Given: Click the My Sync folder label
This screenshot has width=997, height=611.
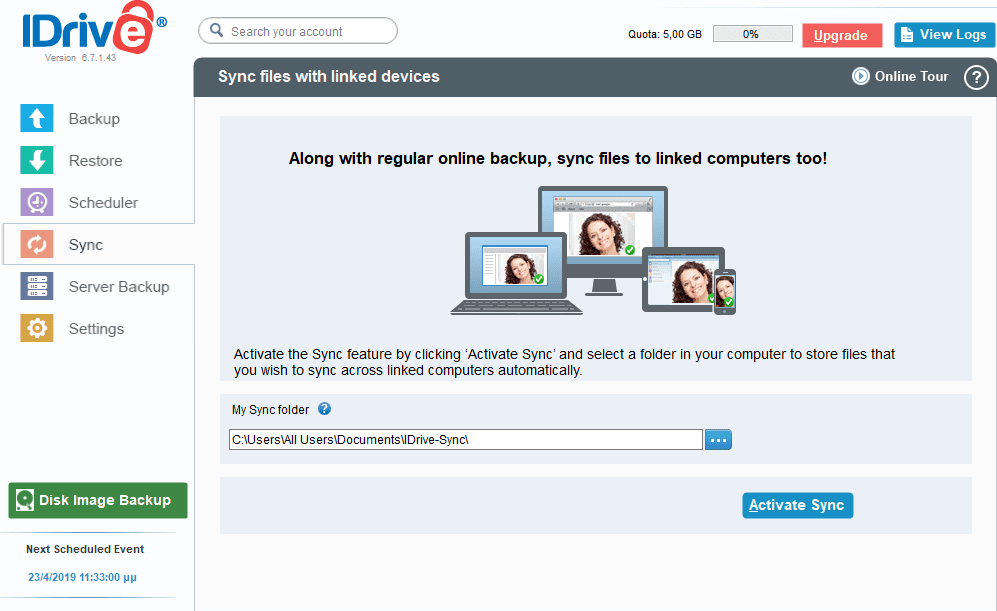Looking at the screenshot, I should [270, 410].
